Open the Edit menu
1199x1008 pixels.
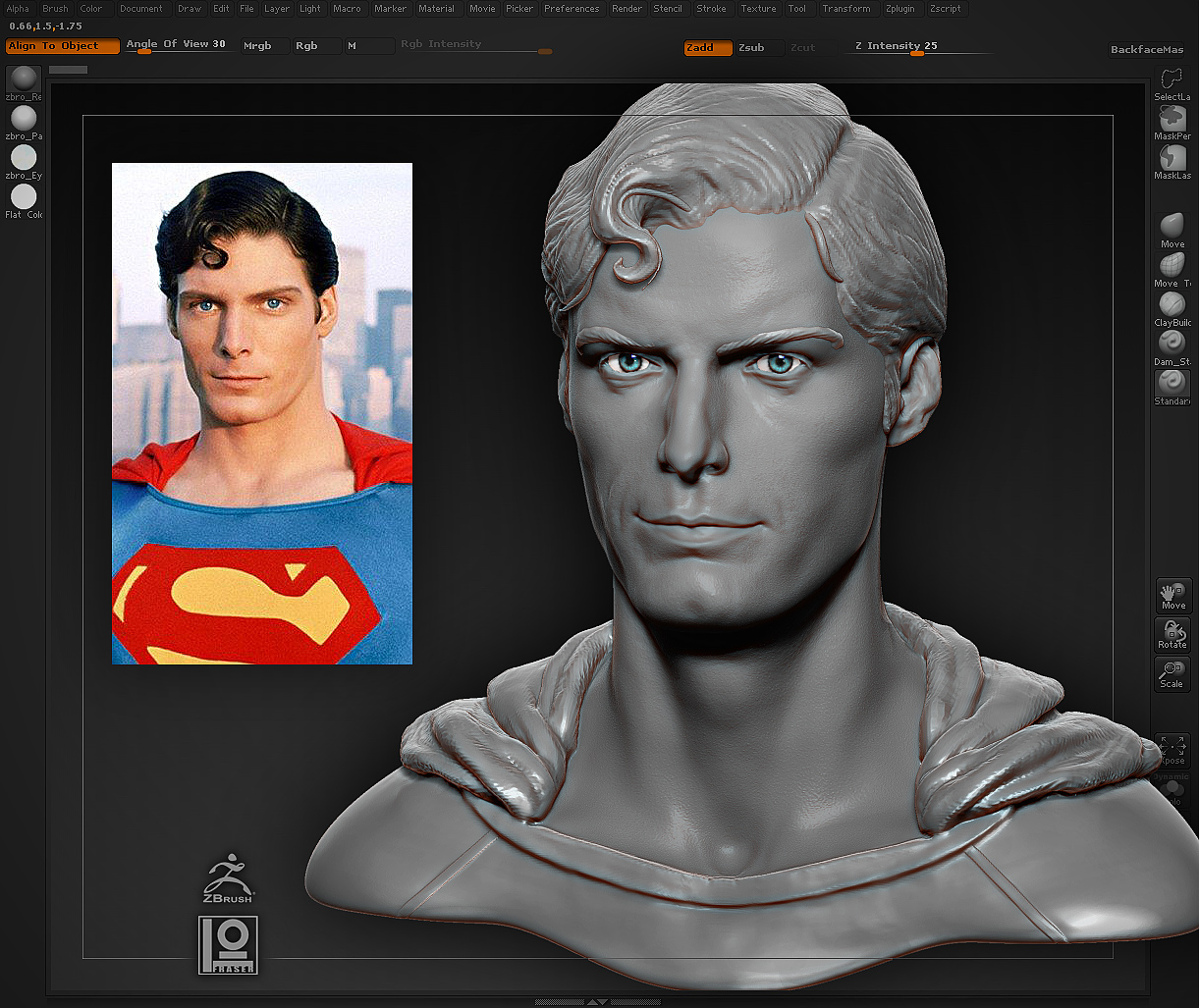click(x=222, y=9)
